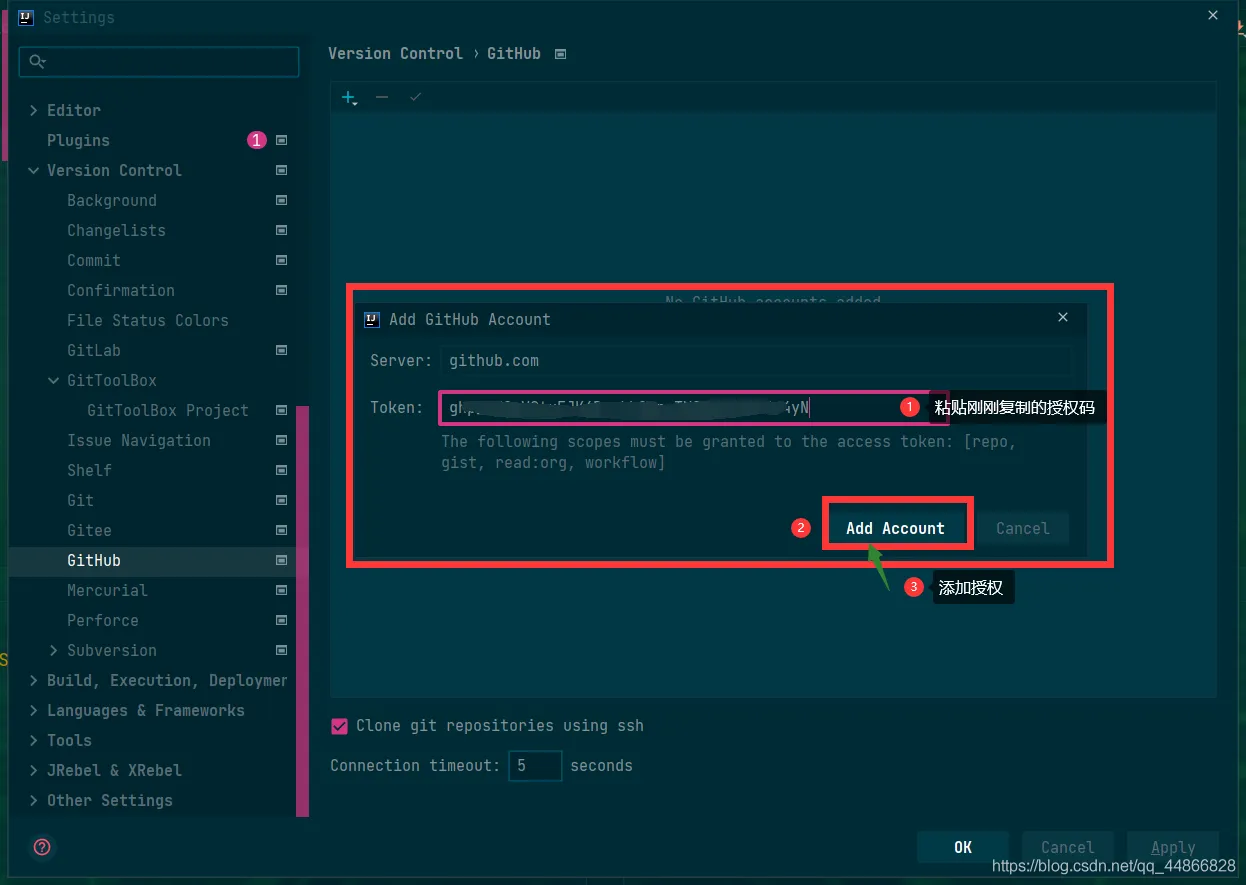Click the checkmark Set default account icon
Viewport: 1246px width, 885px height.
[x=416, y=97]
